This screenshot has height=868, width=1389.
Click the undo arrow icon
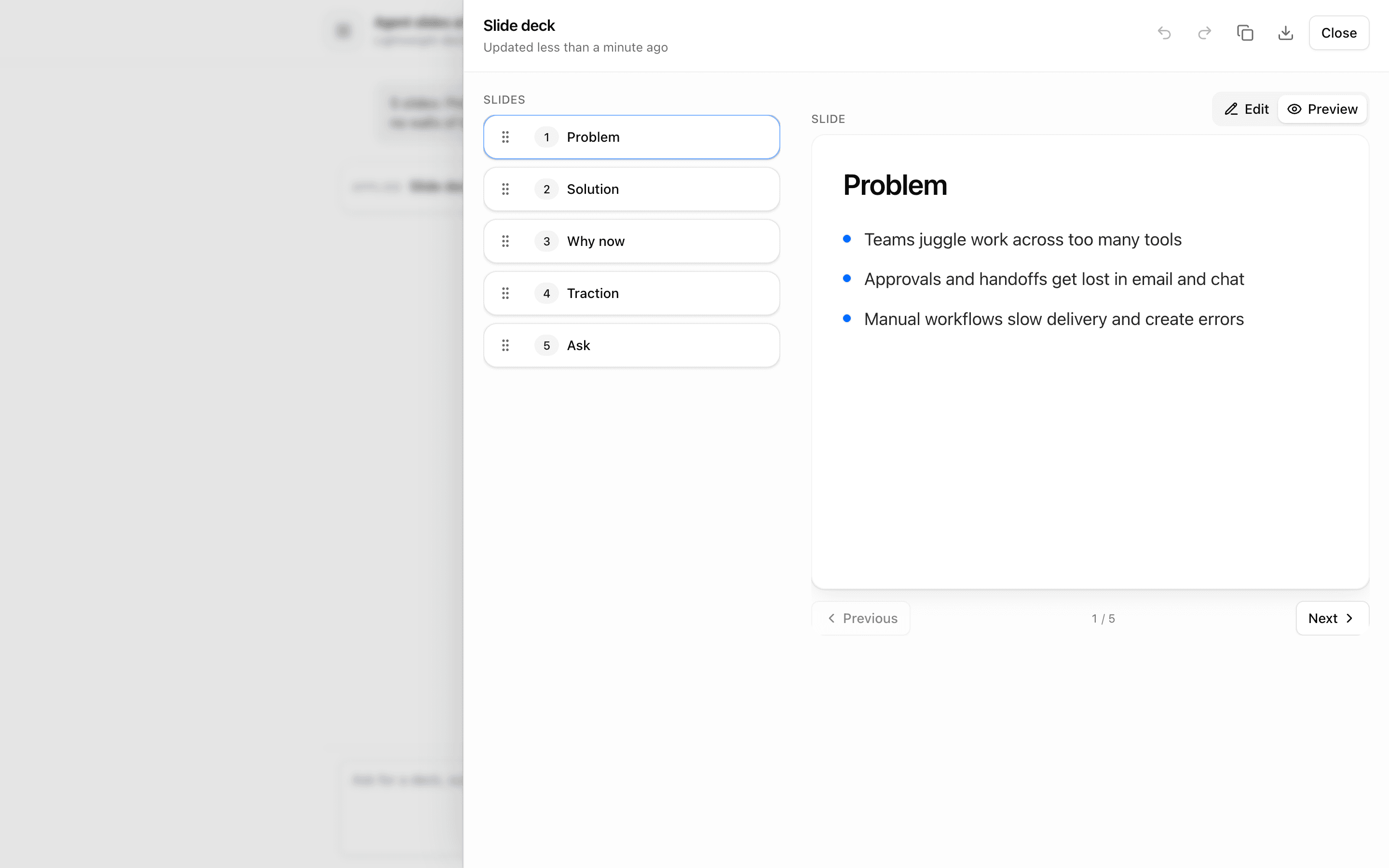click(1164, 33)
